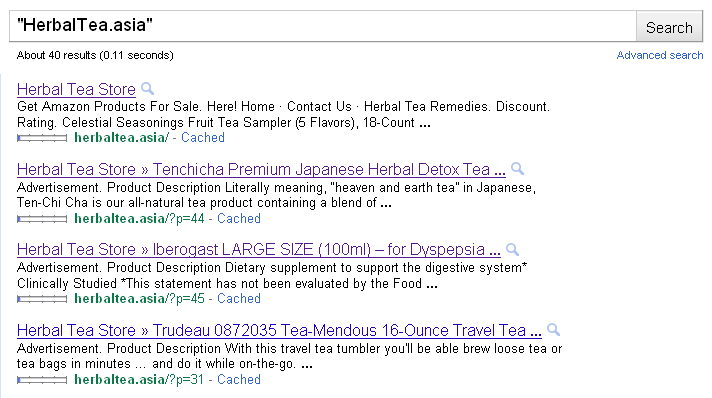Viewport: 712px width, 398px height.
Task: Click the PageRank bar beside herbaltea.asia/?p=31
Action: click(42, 380)
